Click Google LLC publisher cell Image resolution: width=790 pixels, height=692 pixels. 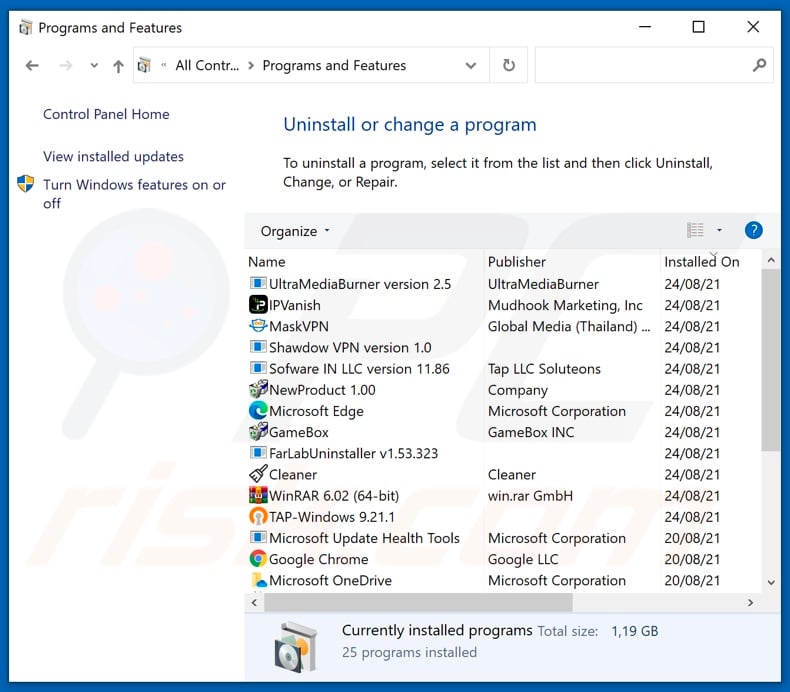(523, 559)
